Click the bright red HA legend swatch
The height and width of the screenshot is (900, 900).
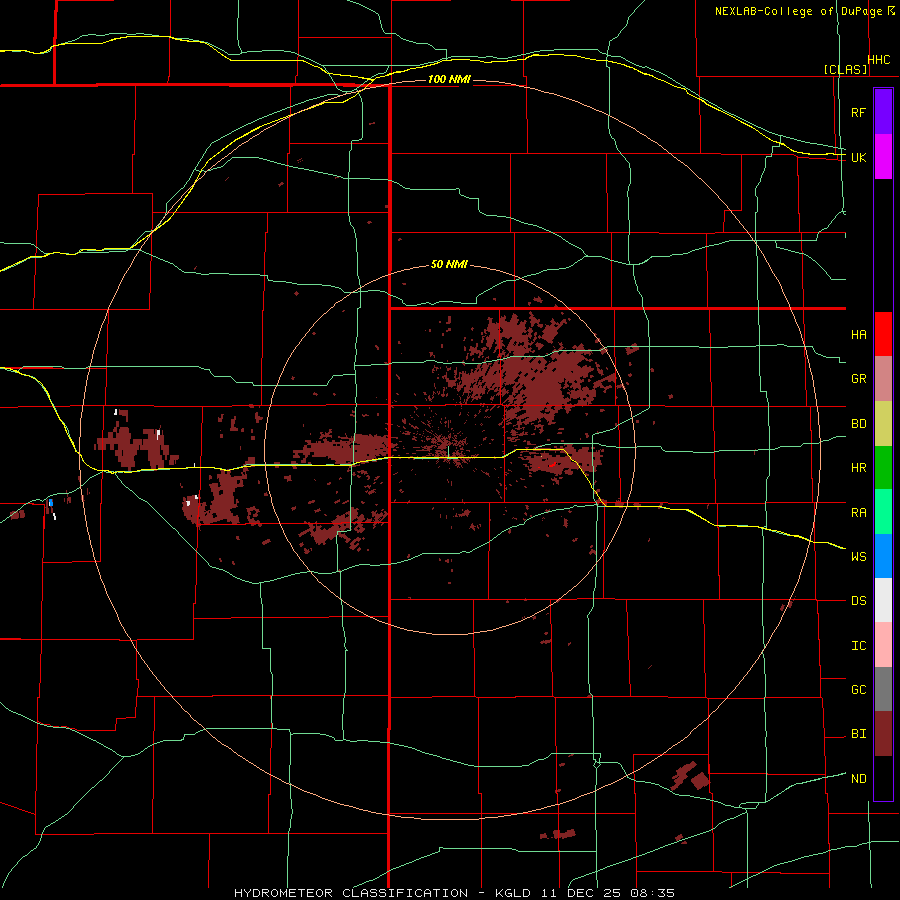click(883, 334)
